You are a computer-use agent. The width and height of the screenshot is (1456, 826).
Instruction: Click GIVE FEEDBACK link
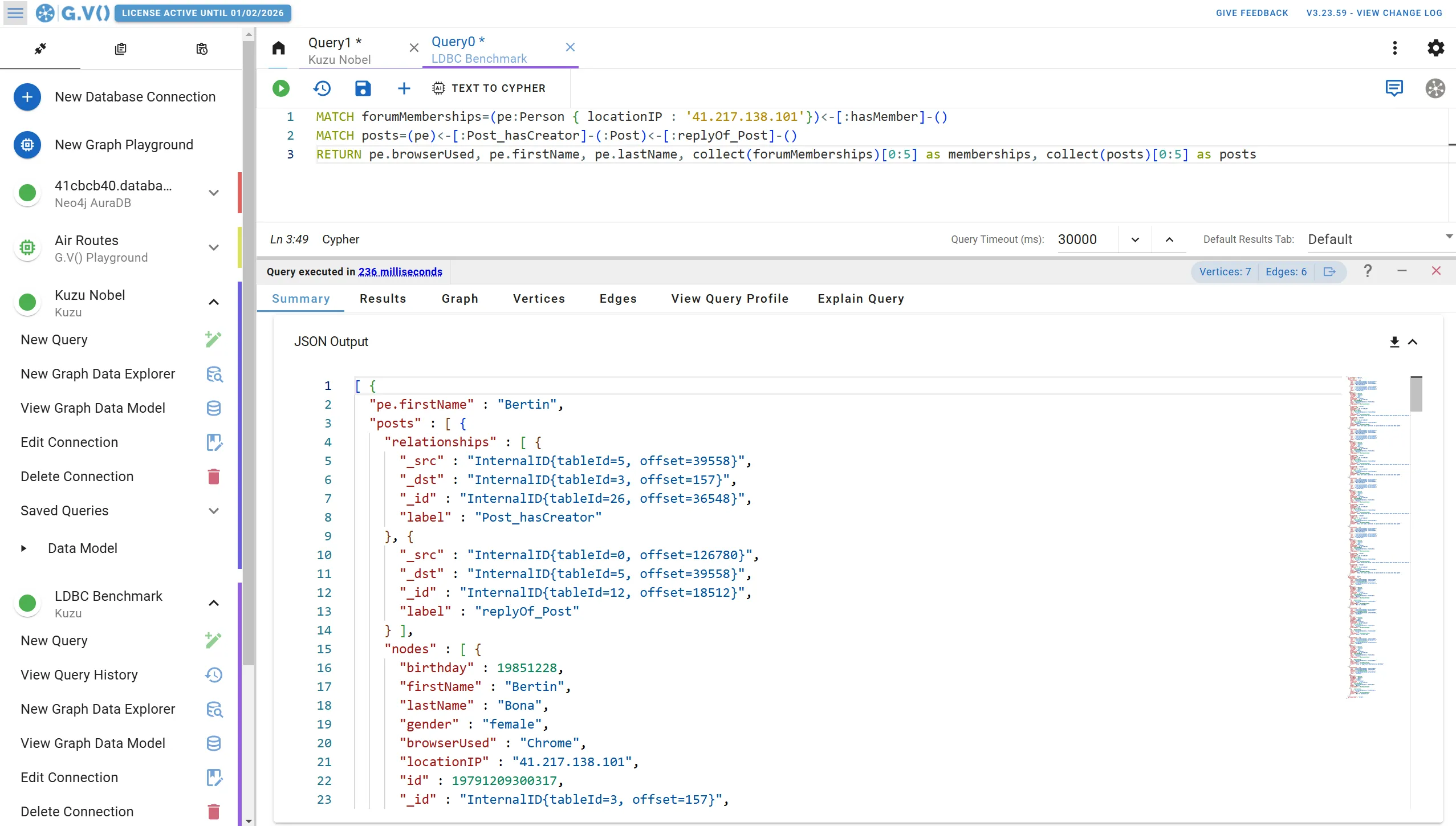tap(1252, 13)
